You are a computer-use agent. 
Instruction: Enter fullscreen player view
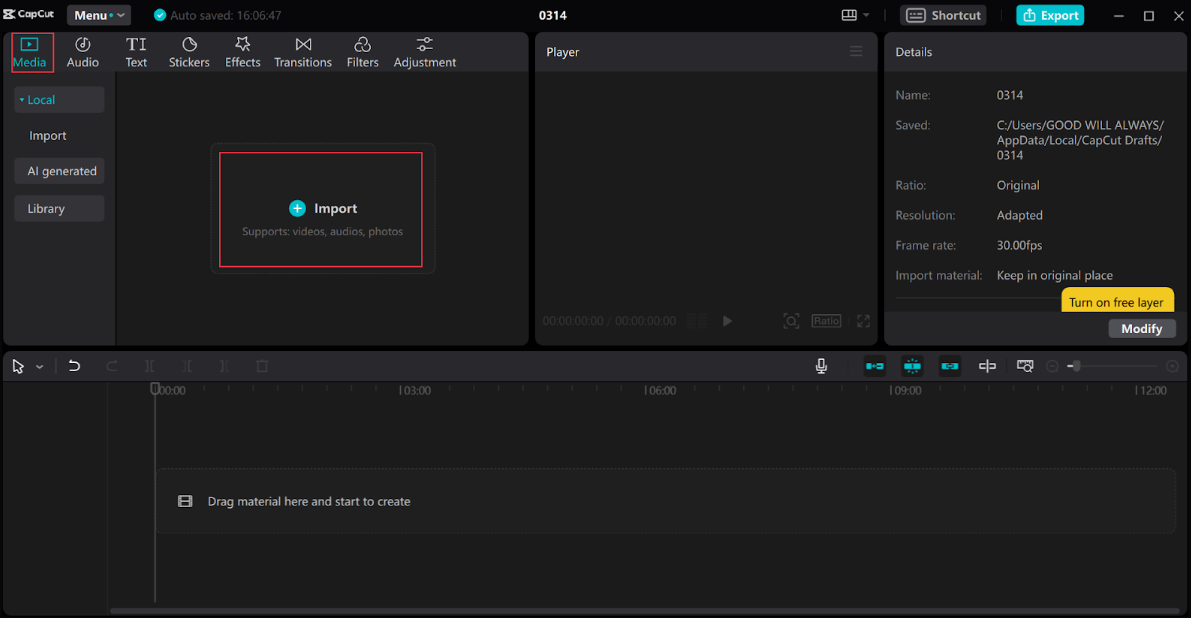point(864,321)
